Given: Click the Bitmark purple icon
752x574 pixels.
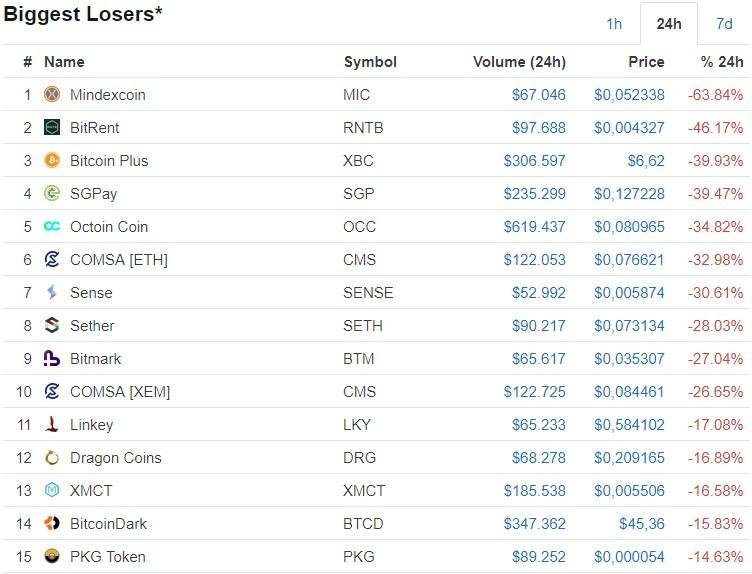Looking at the screenshot, I should click(x=52, y=359).
